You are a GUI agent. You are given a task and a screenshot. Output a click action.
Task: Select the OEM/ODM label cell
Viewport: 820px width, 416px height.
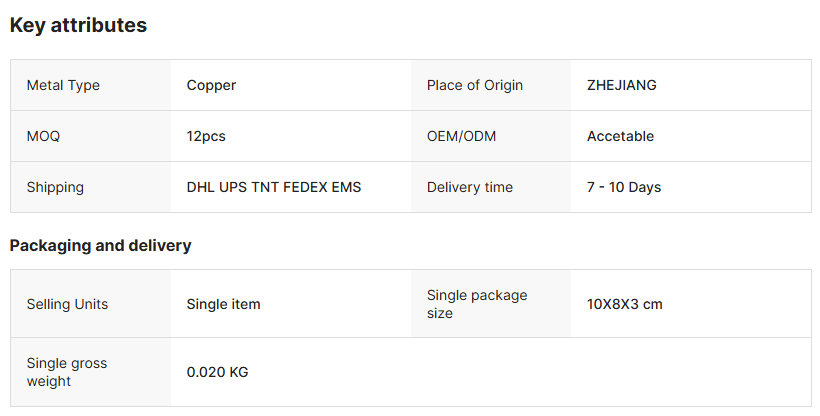click(461, 136)
